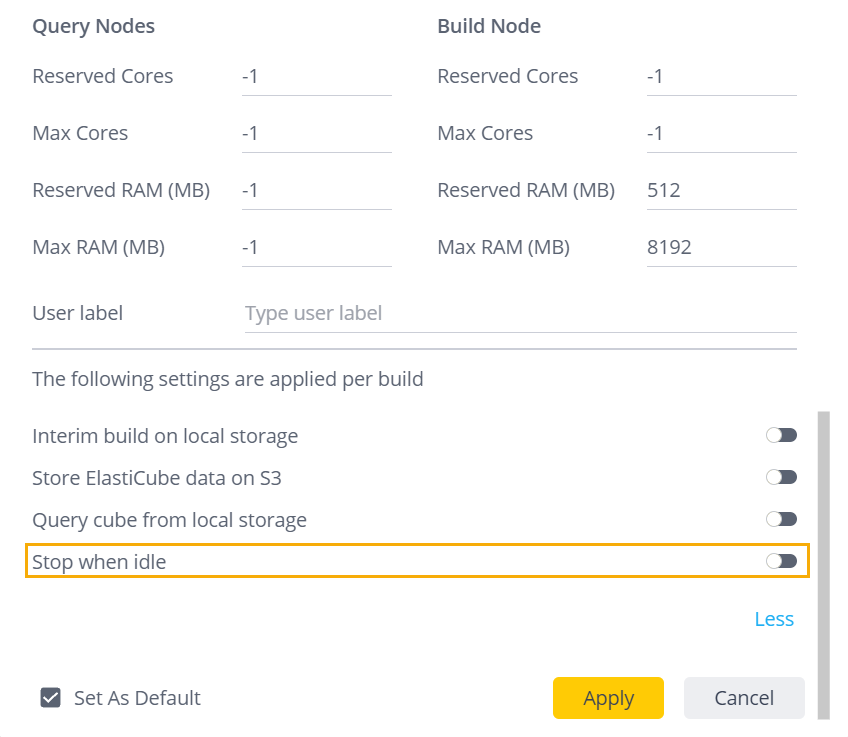Click Query Nodes Max RAM (MB) field

pos(317,248)
